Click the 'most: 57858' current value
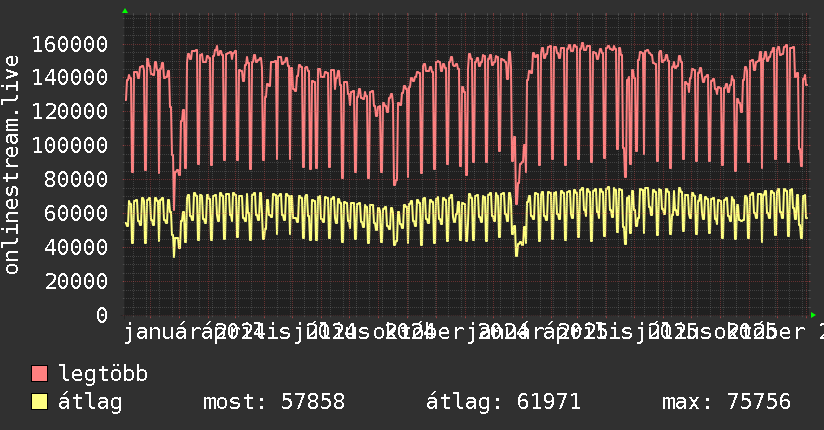824x430 pixels. [x=274, y=402]
